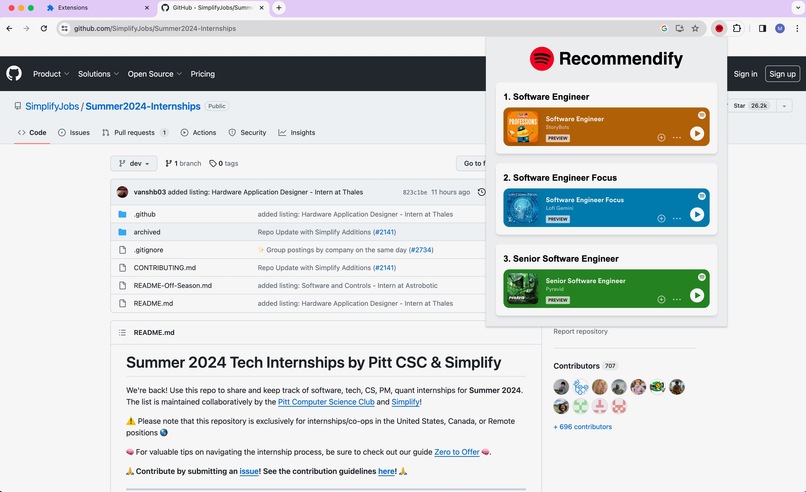
Task: Click Software Engineer album art thumbnail
Action: [523, 127]
